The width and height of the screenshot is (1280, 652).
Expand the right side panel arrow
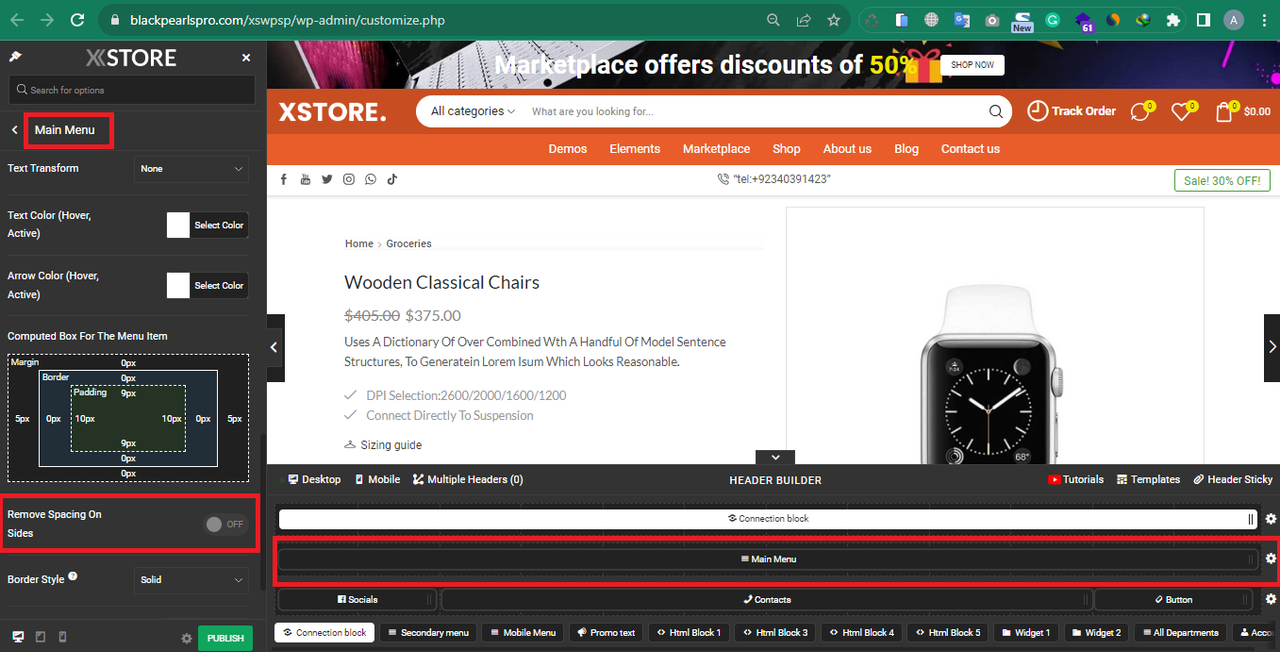1272,347
